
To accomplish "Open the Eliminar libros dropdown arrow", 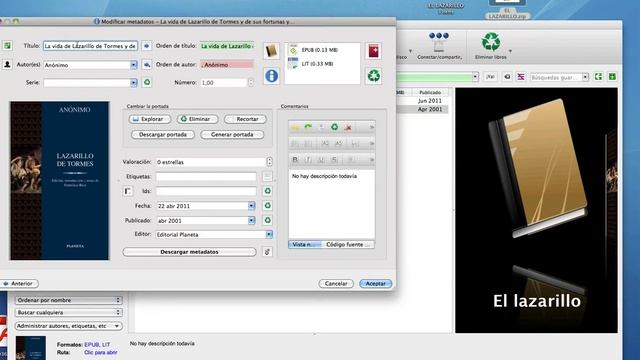I will (510, 51).
